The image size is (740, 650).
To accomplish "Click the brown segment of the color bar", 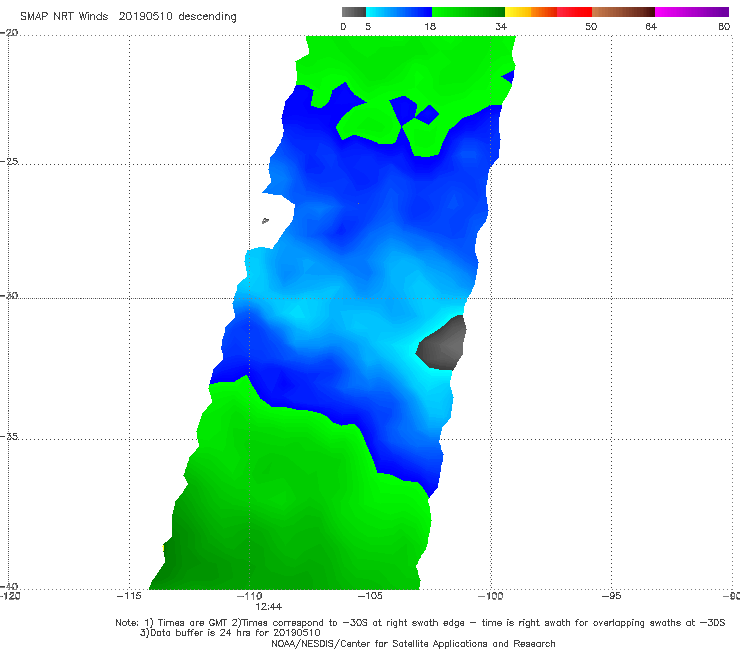I will click(623, 12).
